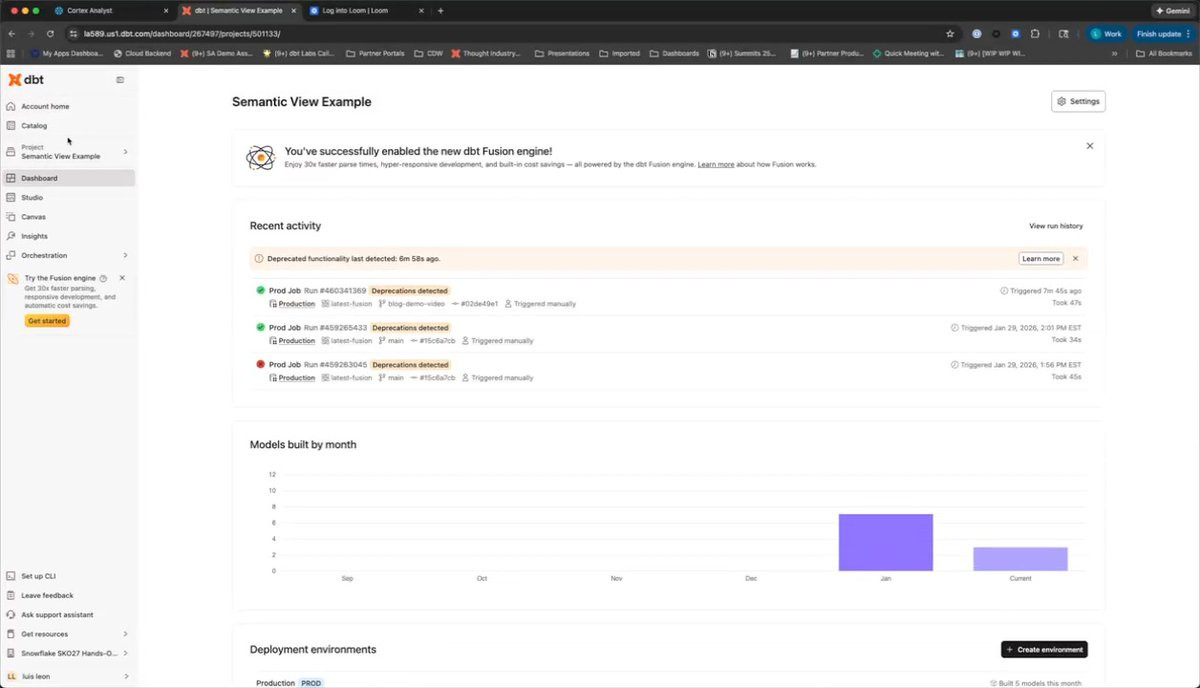Click the Jan bar in Models chart

[x=885, y=542]
